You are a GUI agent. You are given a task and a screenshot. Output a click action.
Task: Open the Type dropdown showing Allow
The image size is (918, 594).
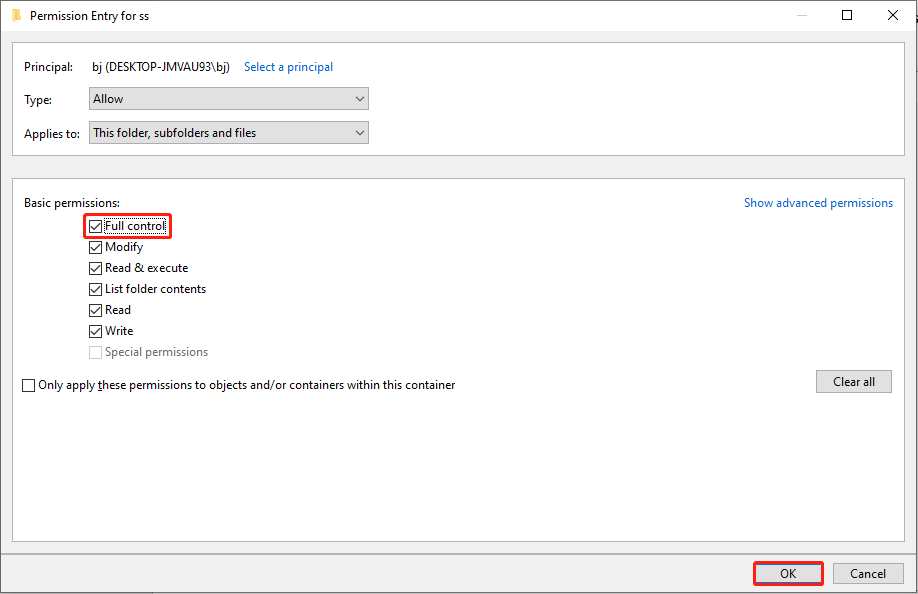(x=229, y=99)
